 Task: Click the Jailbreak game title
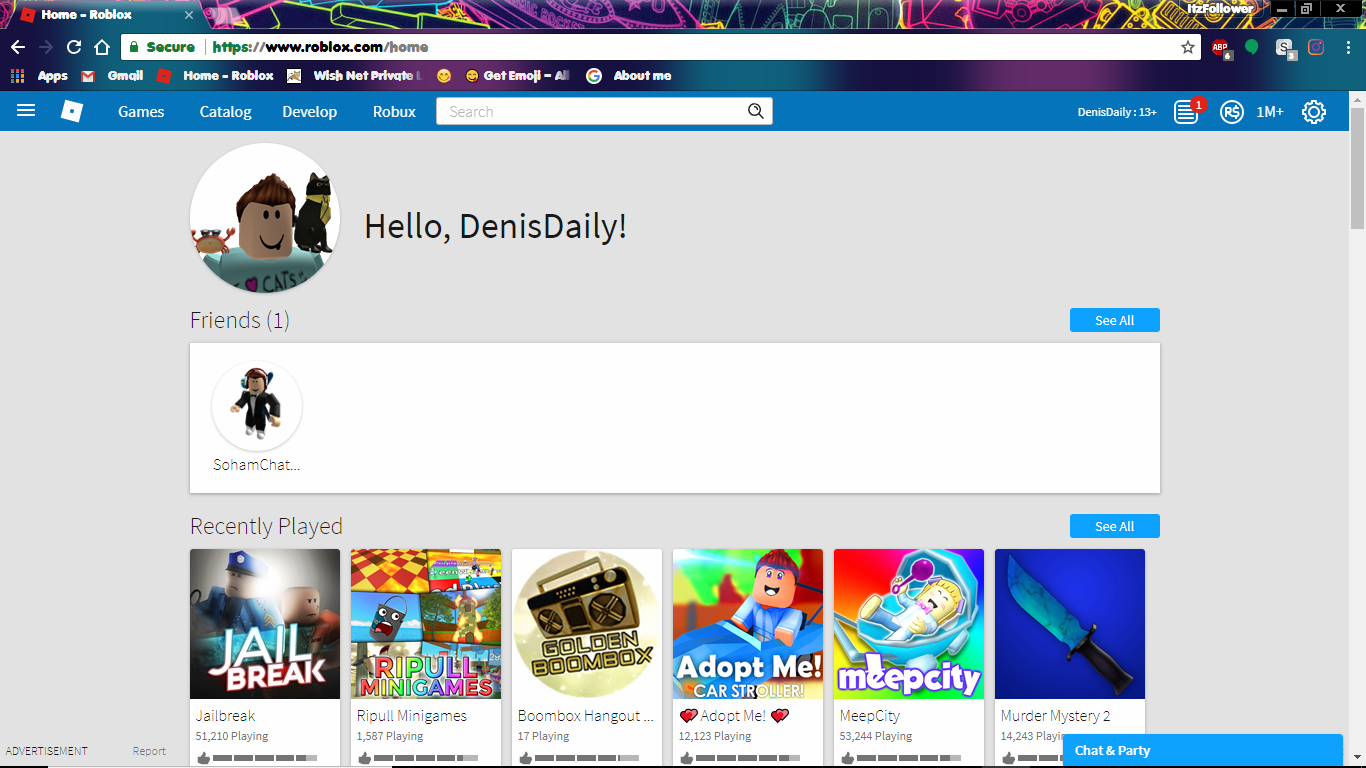coord(225,716)
